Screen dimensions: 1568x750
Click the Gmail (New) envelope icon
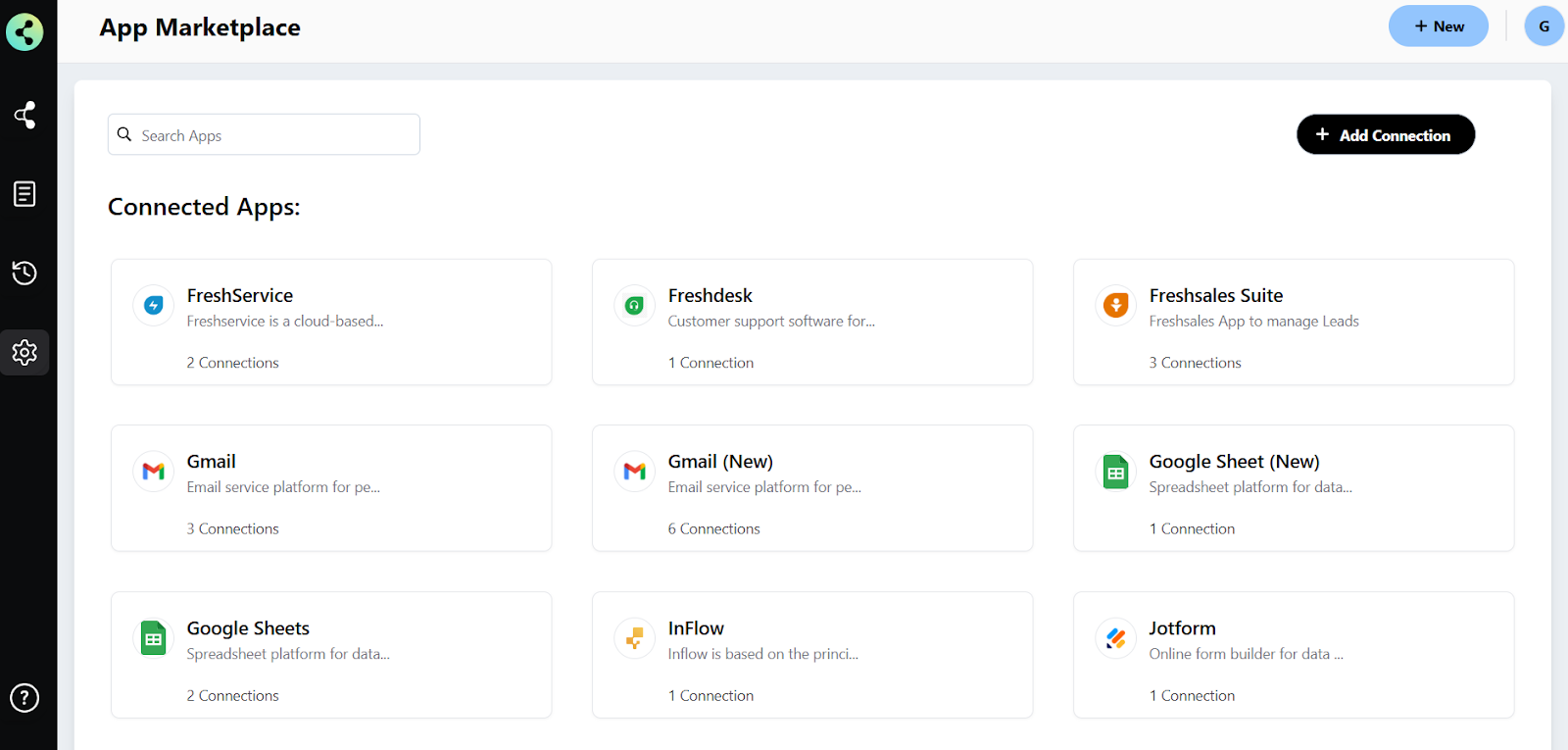[635, 472]
